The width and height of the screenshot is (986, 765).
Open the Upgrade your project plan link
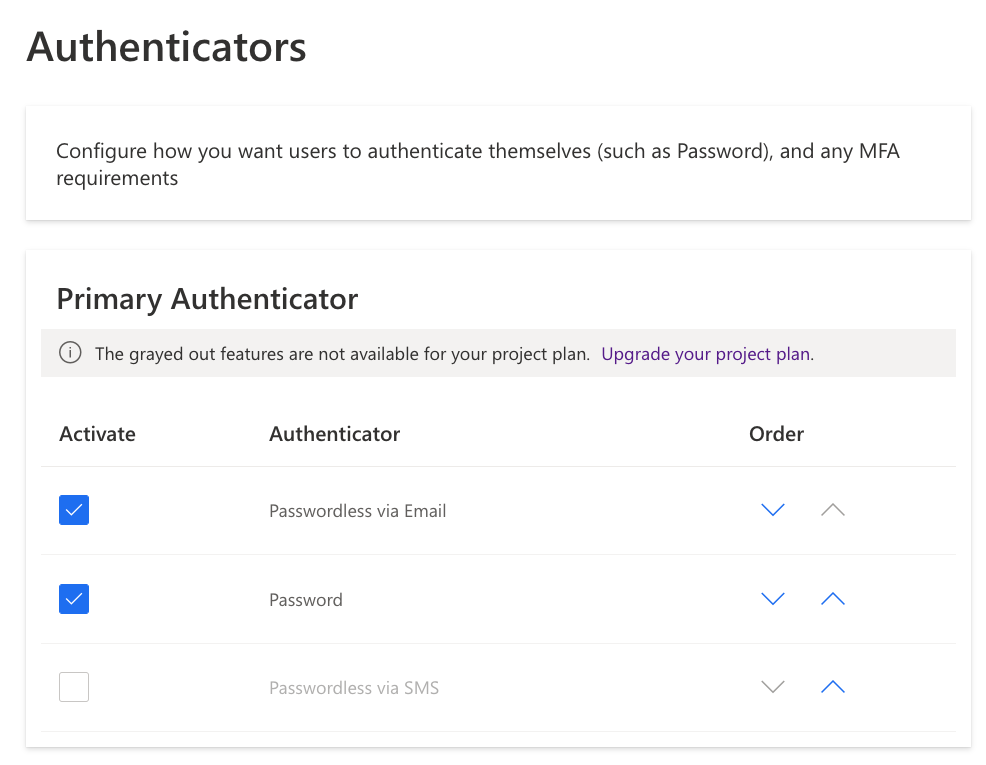click(705, 354)
